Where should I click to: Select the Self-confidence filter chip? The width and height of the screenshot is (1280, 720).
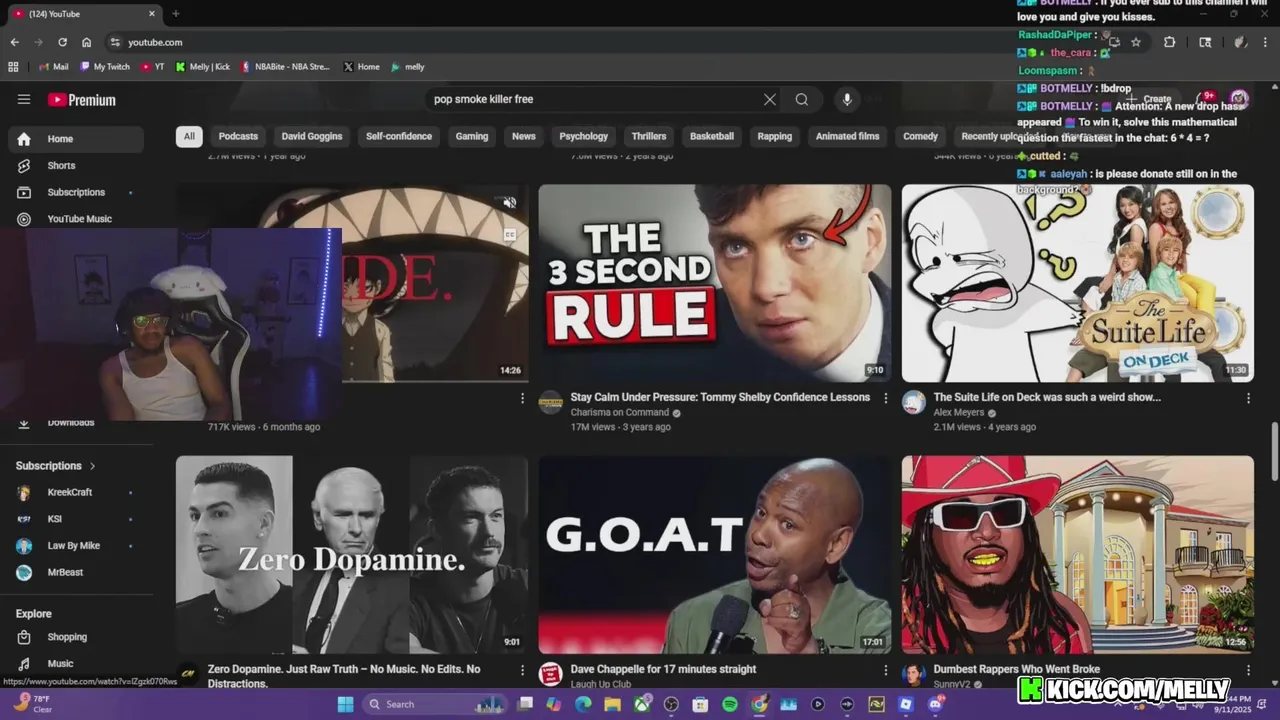point(399,136)
